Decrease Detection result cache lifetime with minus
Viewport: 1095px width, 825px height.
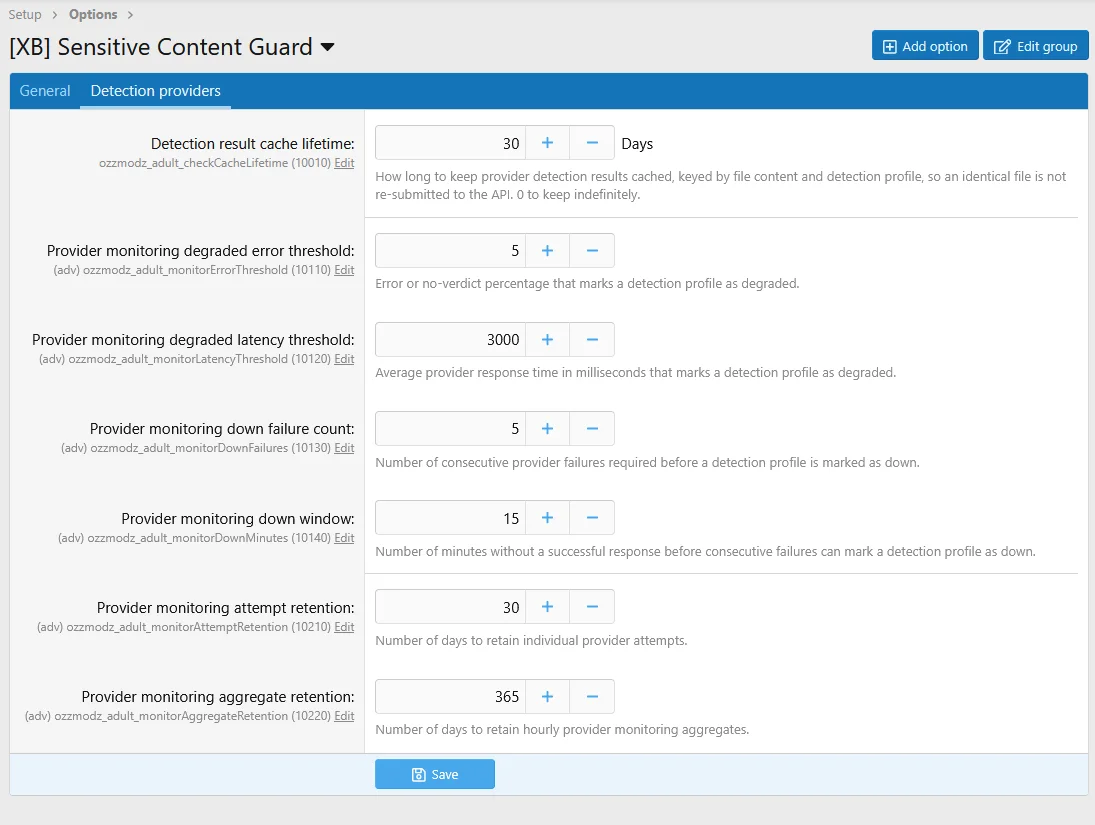[592, 143]
